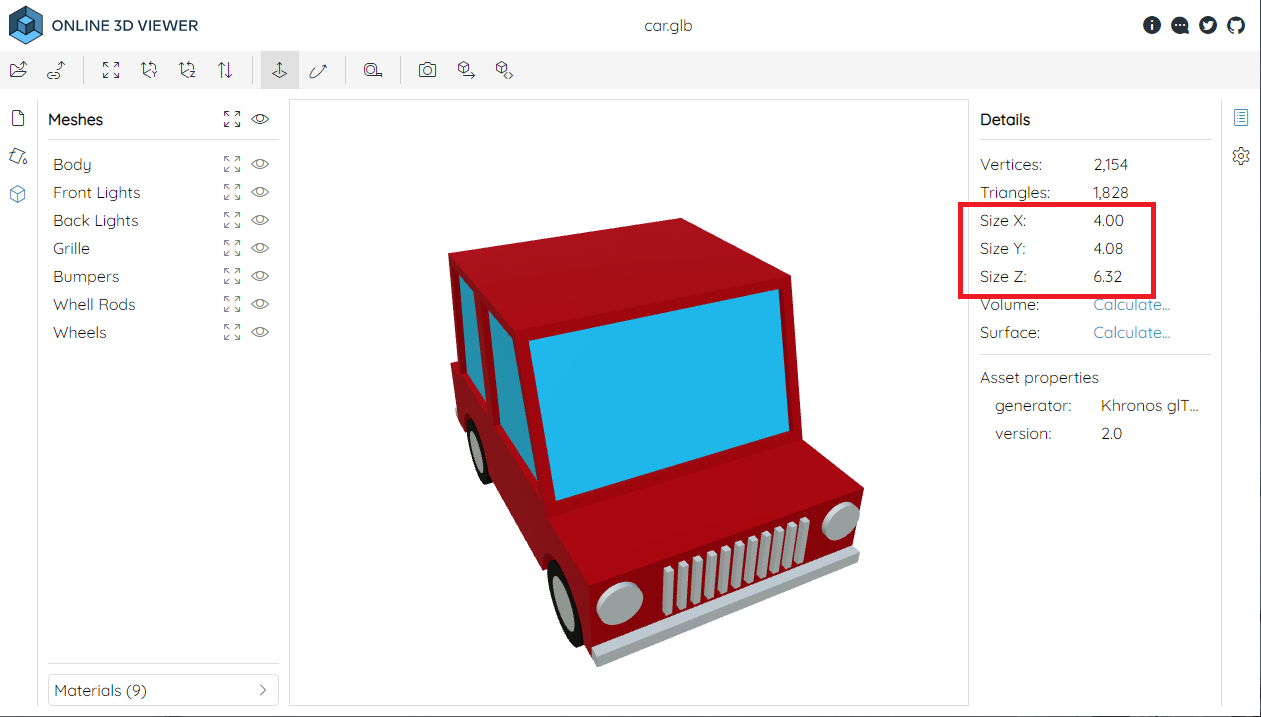Fit view to the Grille mesh

tap(232, 247)
